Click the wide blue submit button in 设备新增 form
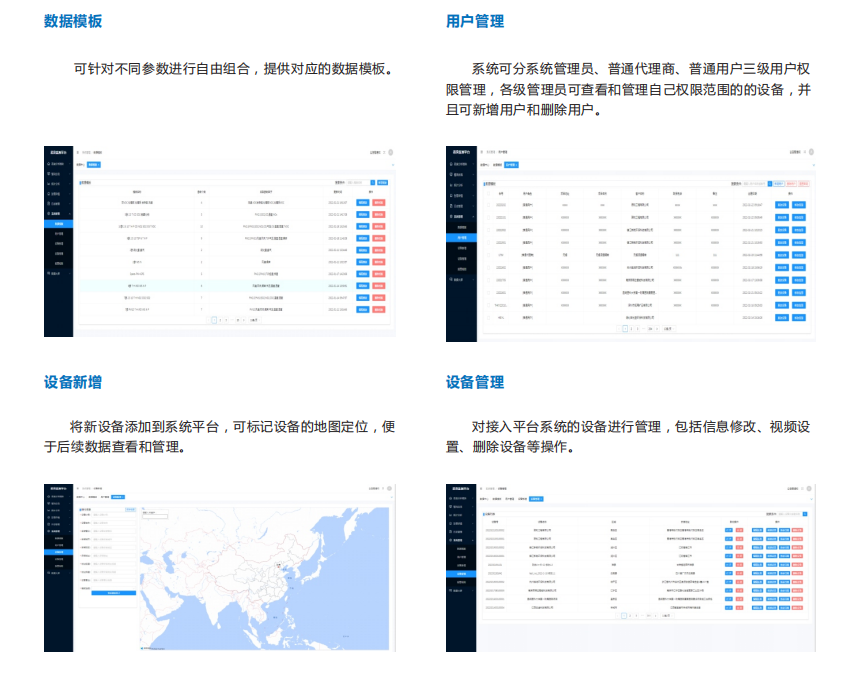 (114, 593)
